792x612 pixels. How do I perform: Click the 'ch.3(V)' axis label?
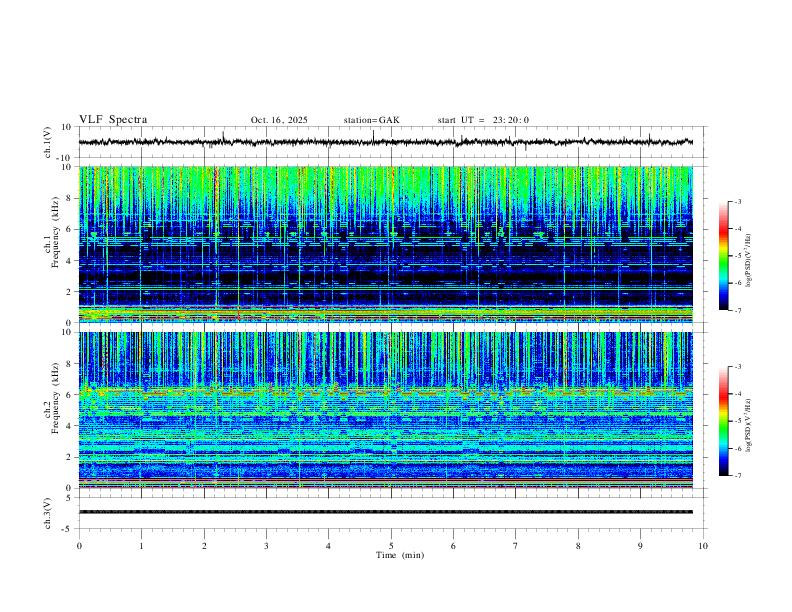(x=48, y=513)
